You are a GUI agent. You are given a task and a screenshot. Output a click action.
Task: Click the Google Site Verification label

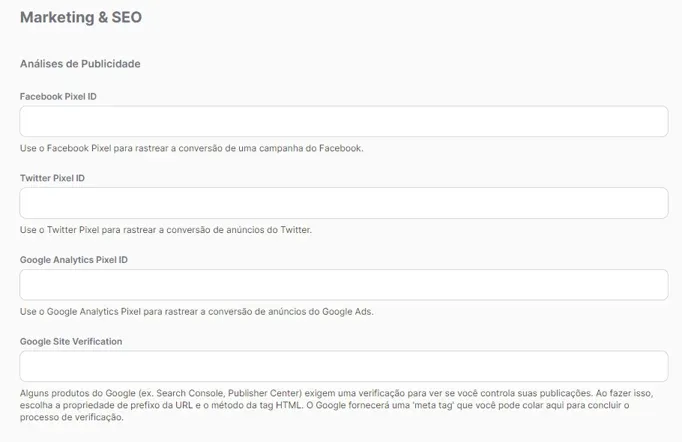point(71,342)
